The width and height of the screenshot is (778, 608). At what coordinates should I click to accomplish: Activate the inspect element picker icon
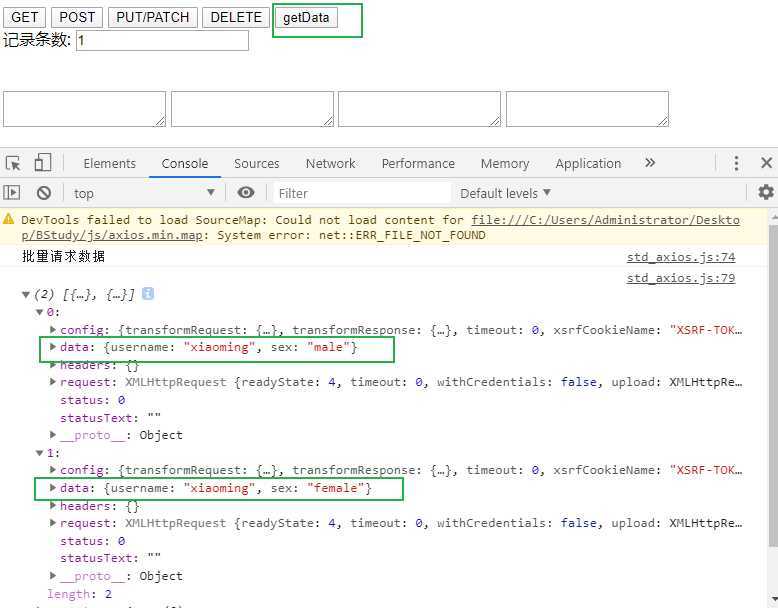tap(13, 163)
